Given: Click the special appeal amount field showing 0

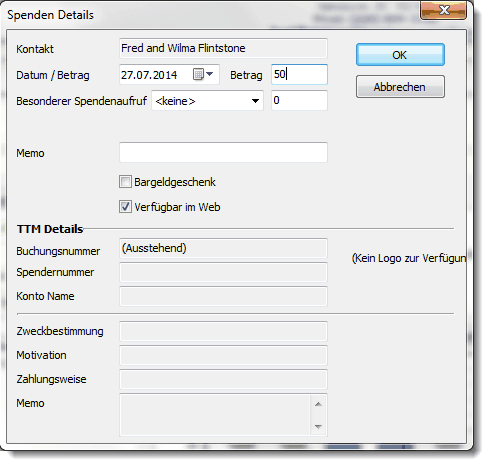Looking at the screenshot, I should point(299,100).
